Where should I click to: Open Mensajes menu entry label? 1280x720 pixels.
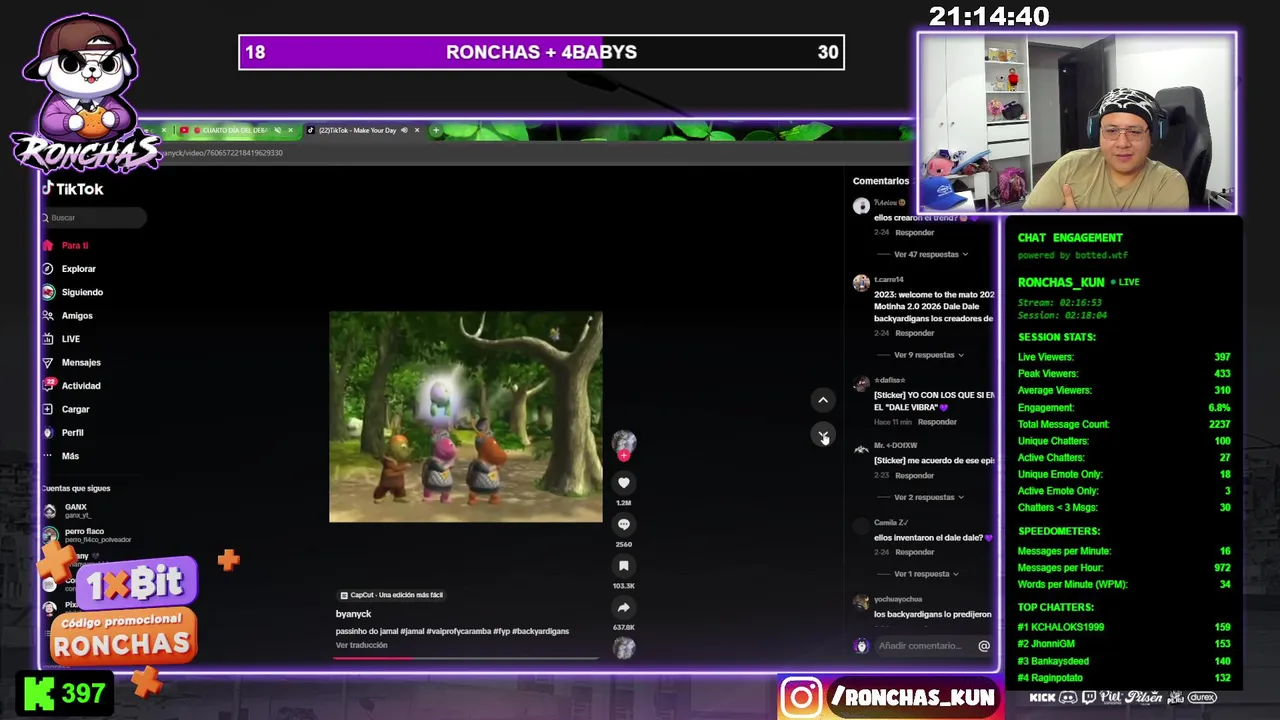tap(81, 362)
